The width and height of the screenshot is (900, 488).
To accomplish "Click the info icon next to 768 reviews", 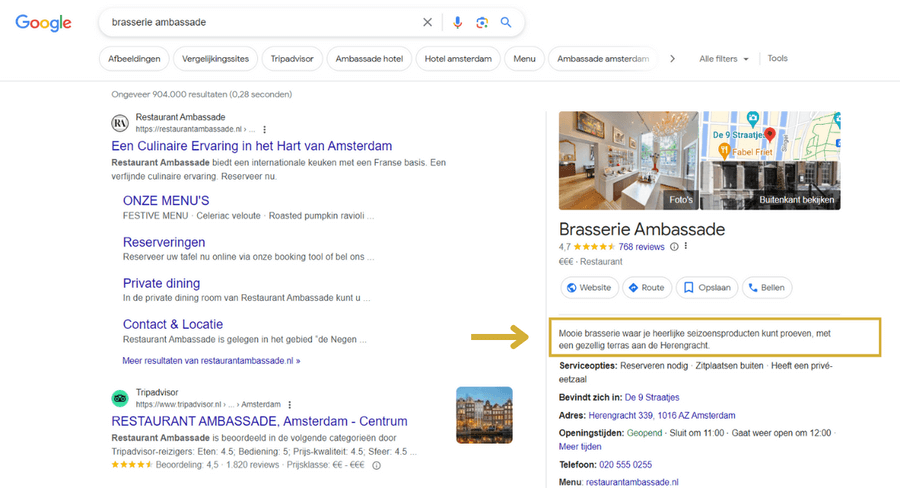I will point(674,247).
